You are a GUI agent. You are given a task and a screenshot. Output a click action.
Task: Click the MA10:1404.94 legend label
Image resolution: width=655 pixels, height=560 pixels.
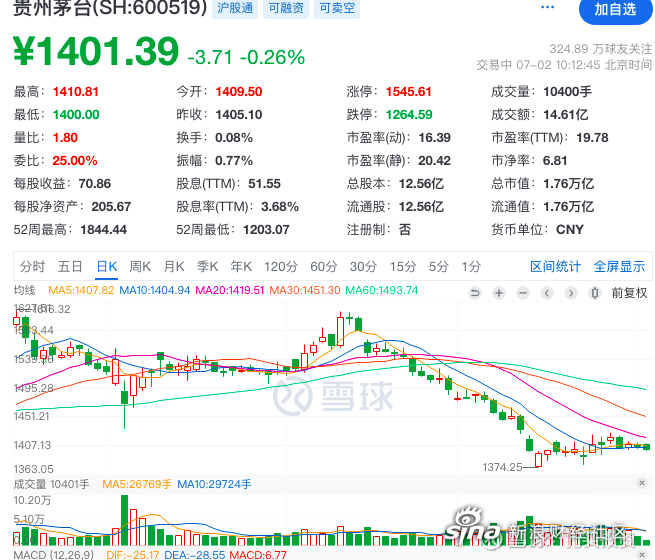155,290
